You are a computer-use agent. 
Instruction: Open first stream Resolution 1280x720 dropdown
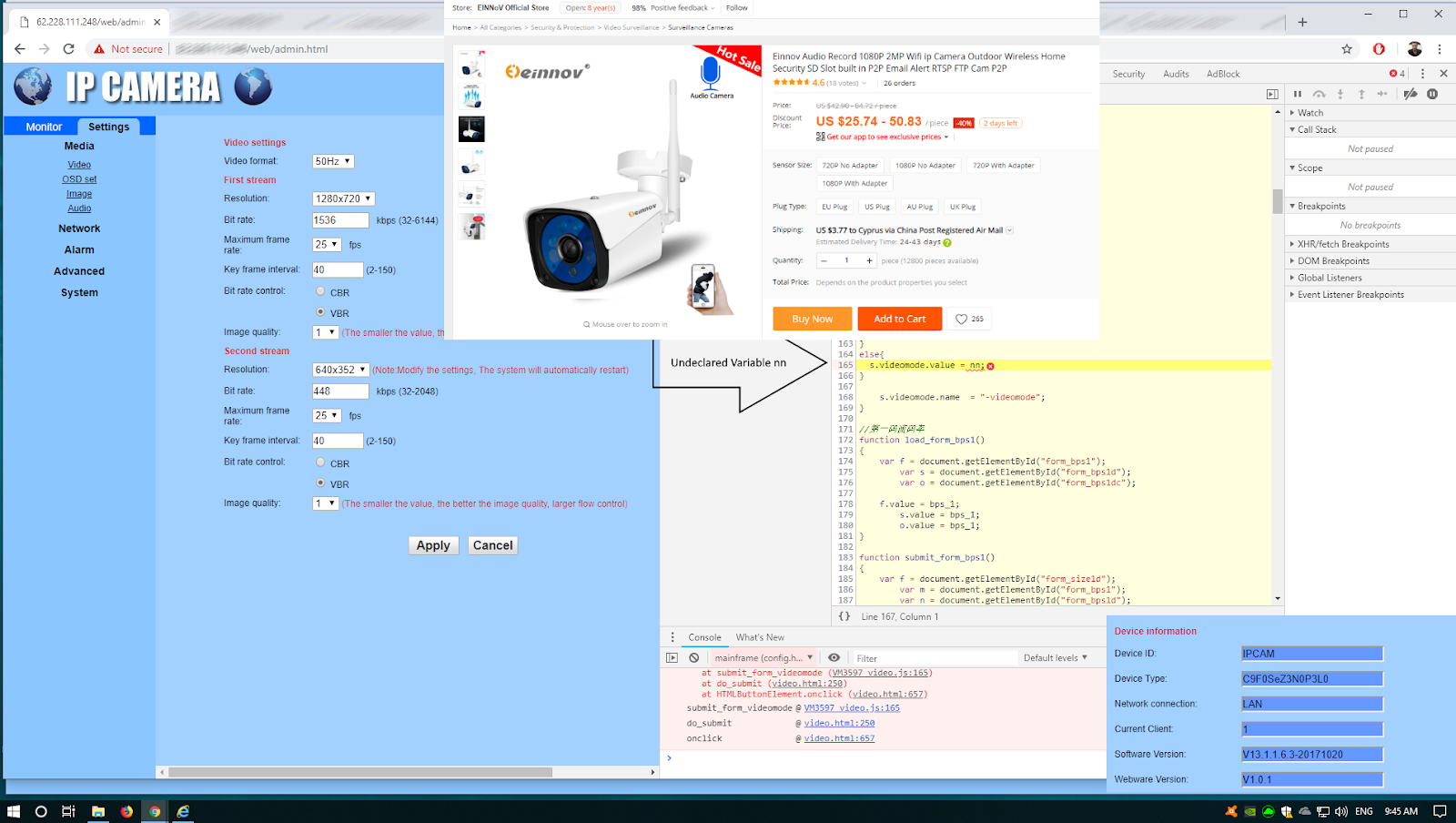[343, 198]
